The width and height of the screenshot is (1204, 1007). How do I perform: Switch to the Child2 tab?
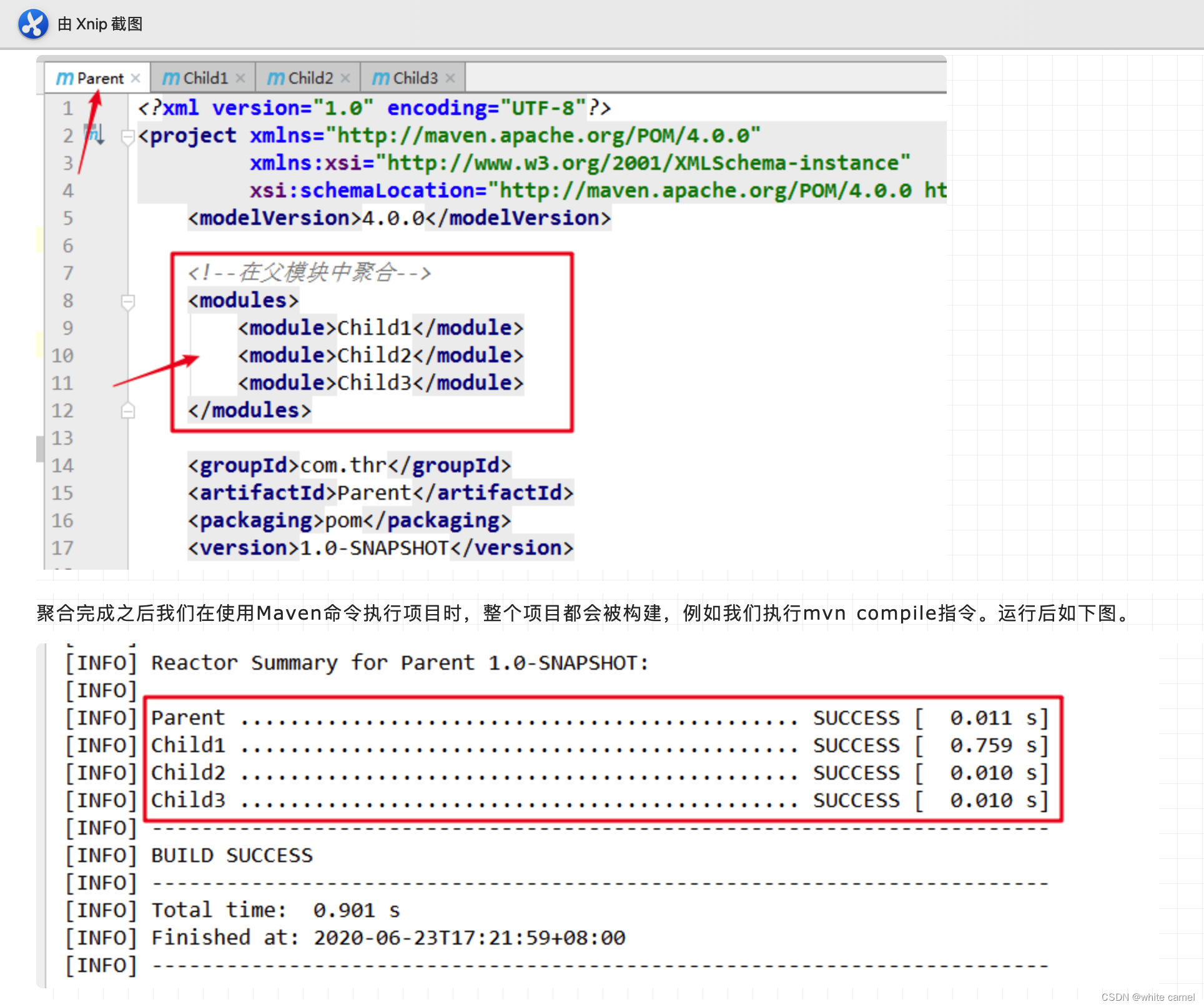click(x=310, y=79)
